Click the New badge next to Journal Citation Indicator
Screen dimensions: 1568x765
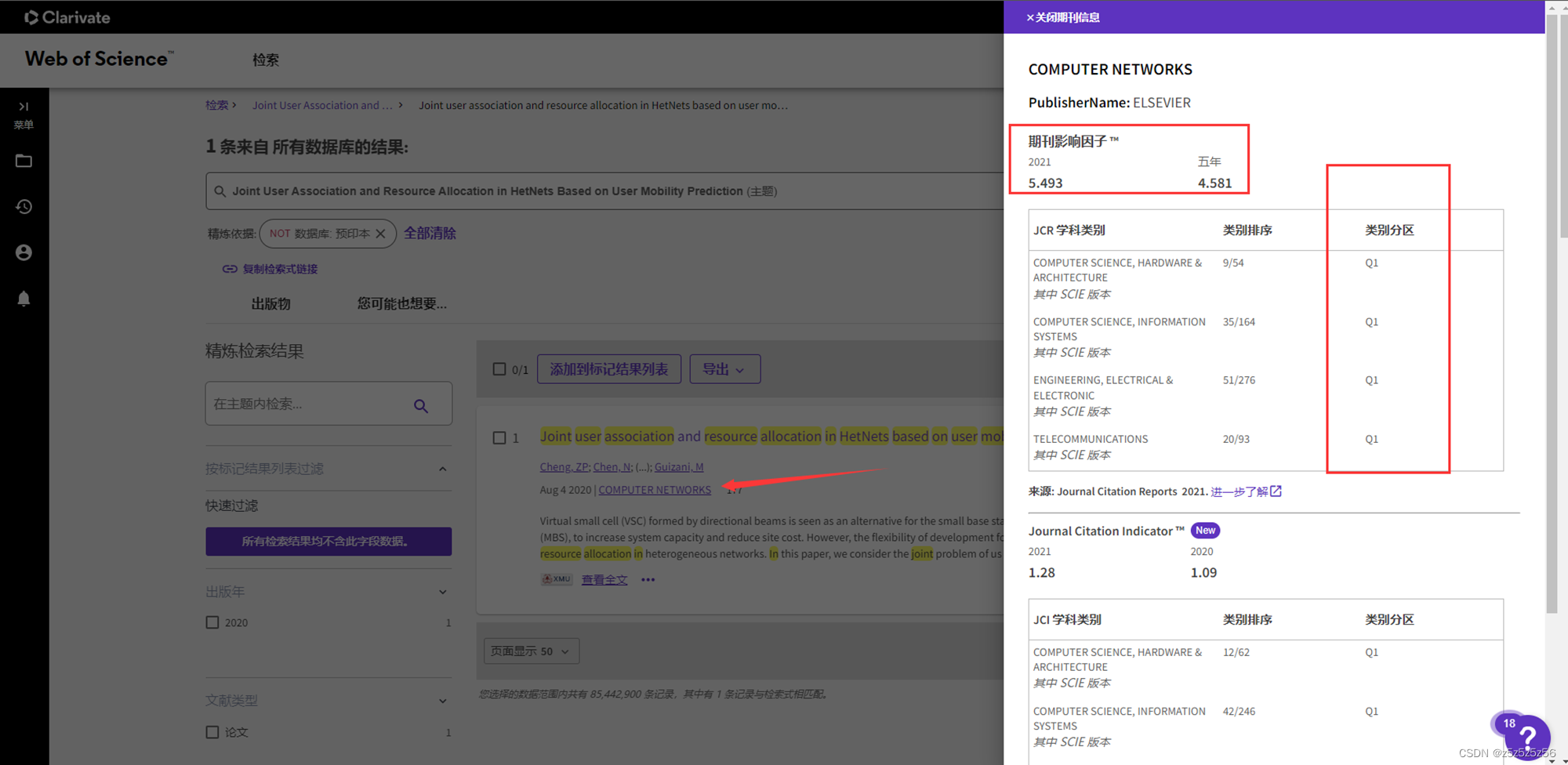[x=1205, y=531]
